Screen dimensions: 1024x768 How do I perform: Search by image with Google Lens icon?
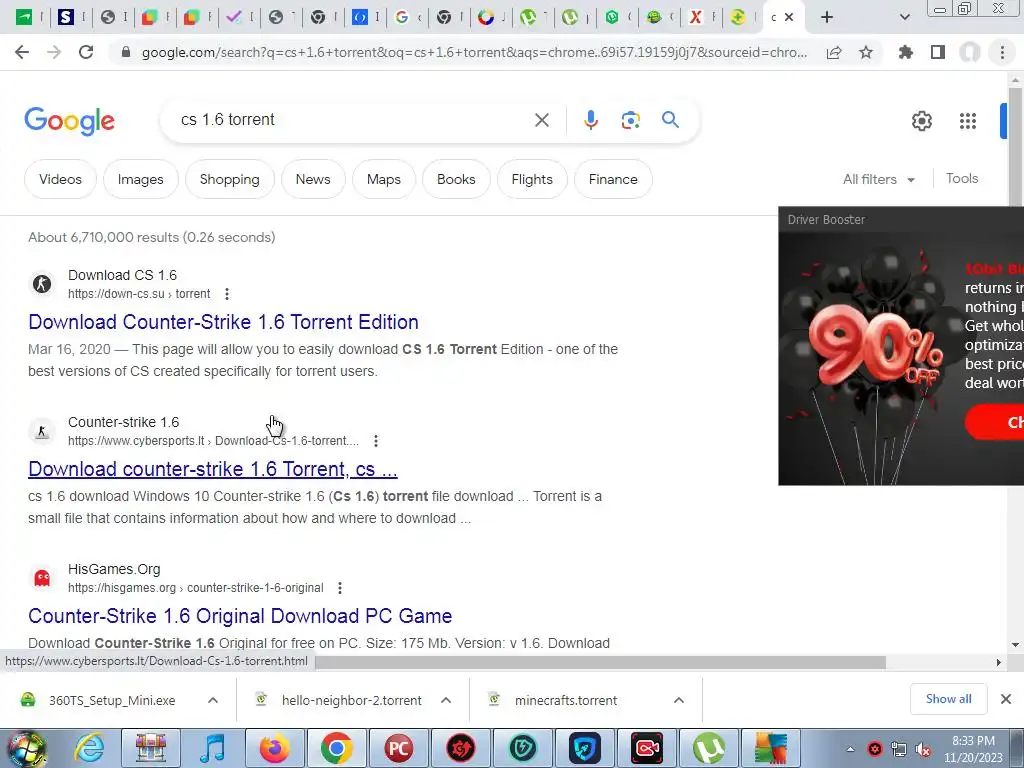pos(630,120)
